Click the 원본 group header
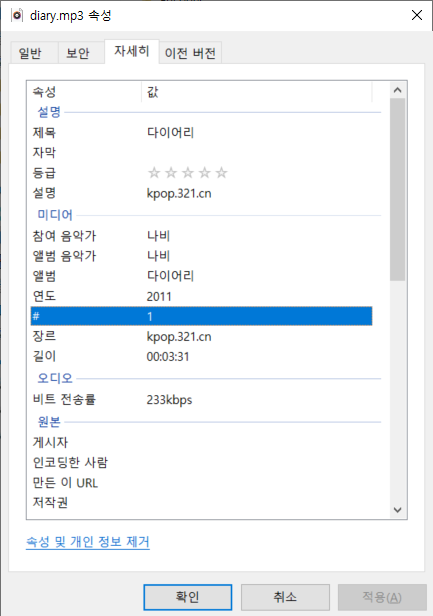The height and width of the screenshot is (616, 433). point(49,422)
